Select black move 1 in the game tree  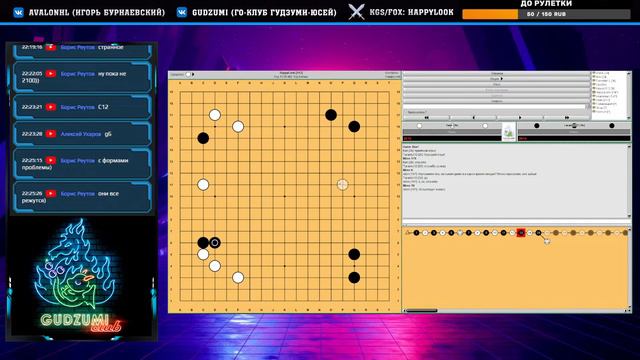[416, 233]
